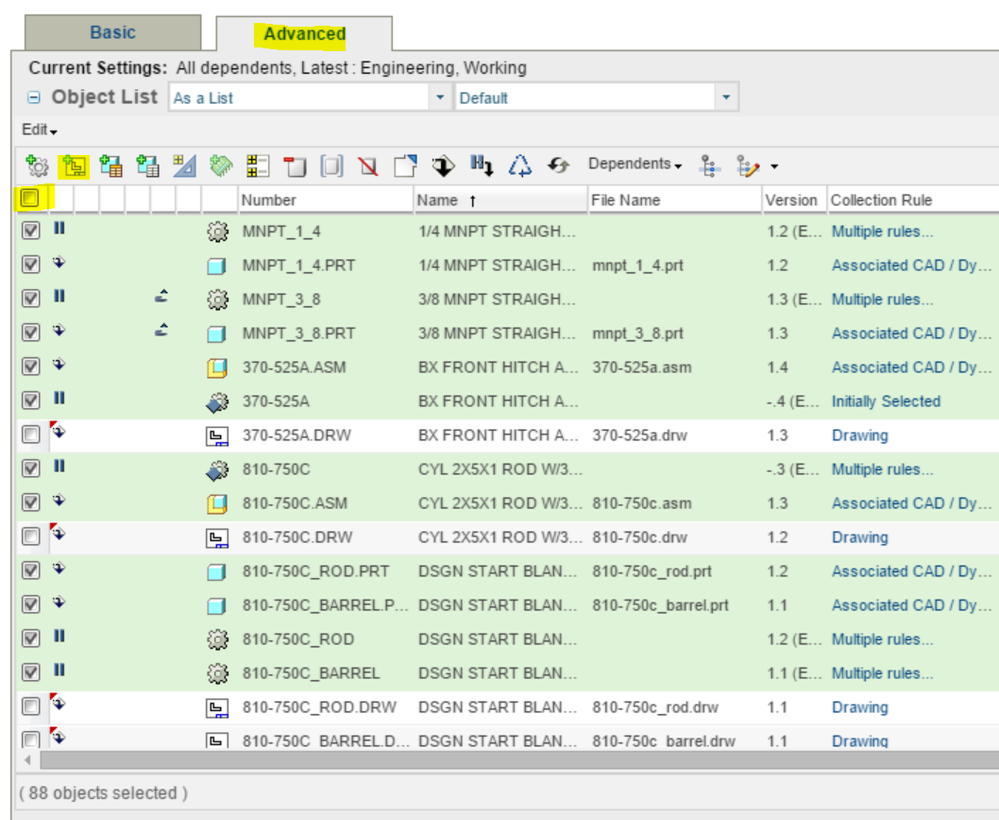Uncheck the MNPT_1_4 row checkbox

tap(30, 231)
